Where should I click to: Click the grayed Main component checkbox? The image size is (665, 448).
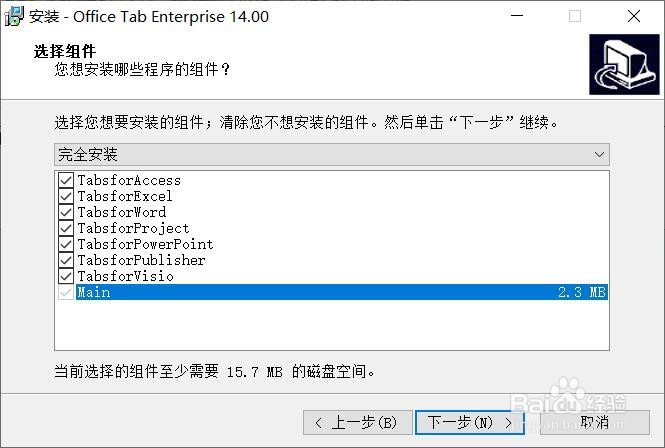66,292
